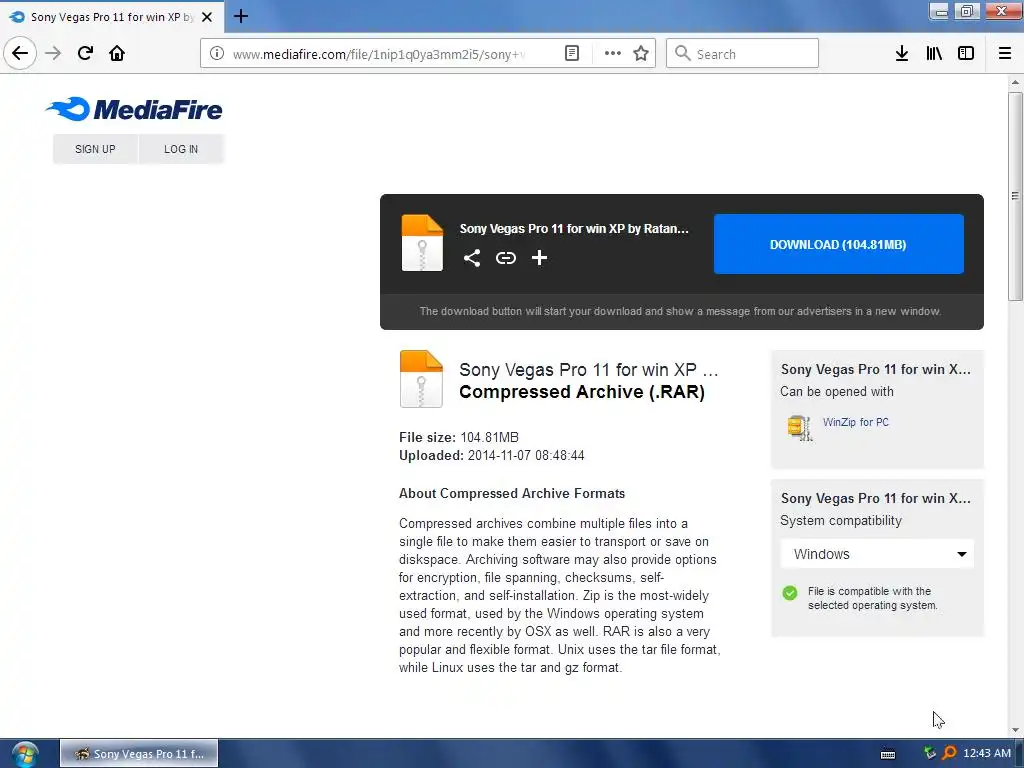Click the orange magnifier tray icon
This screenshot has width=1024, height=768.
click(949, 753)
